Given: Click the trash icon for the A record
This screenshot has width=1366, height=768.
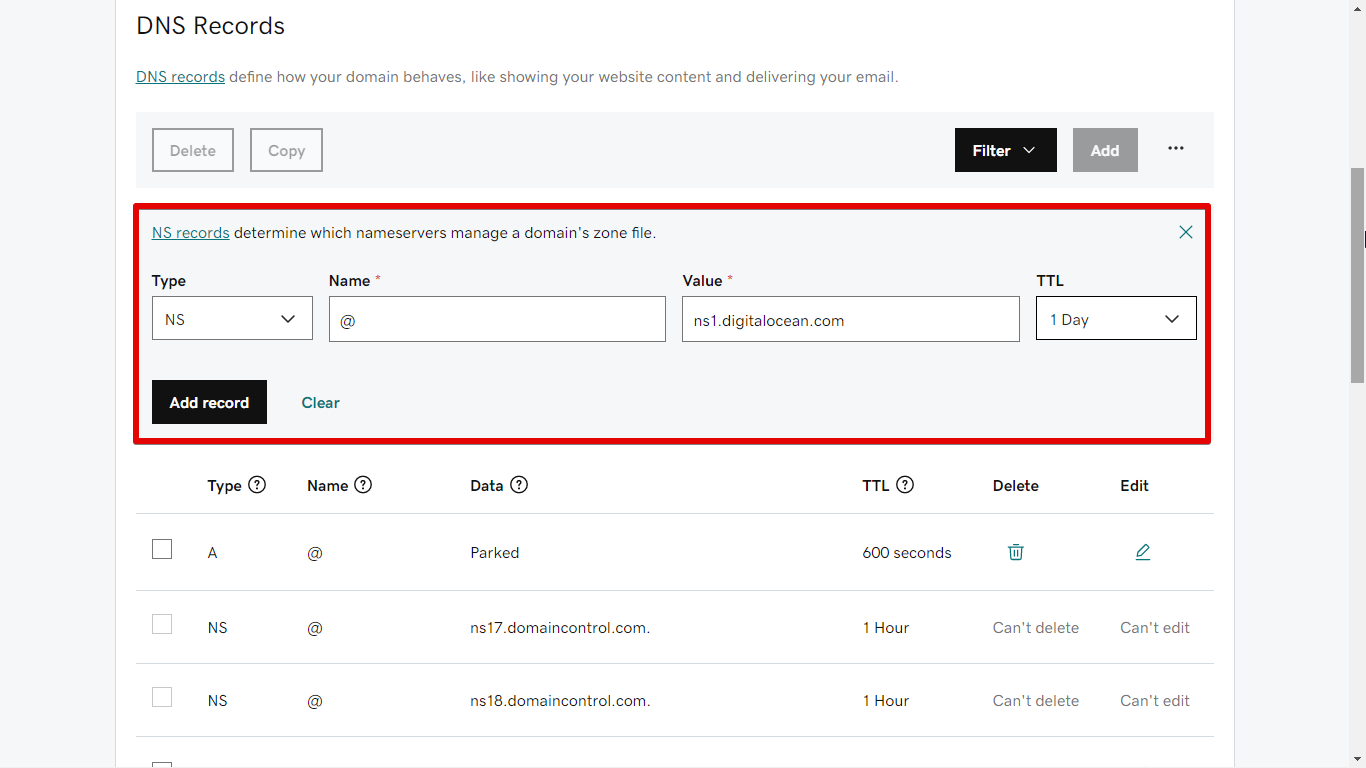Looking at the screenshot, I should pos(1015,552).
